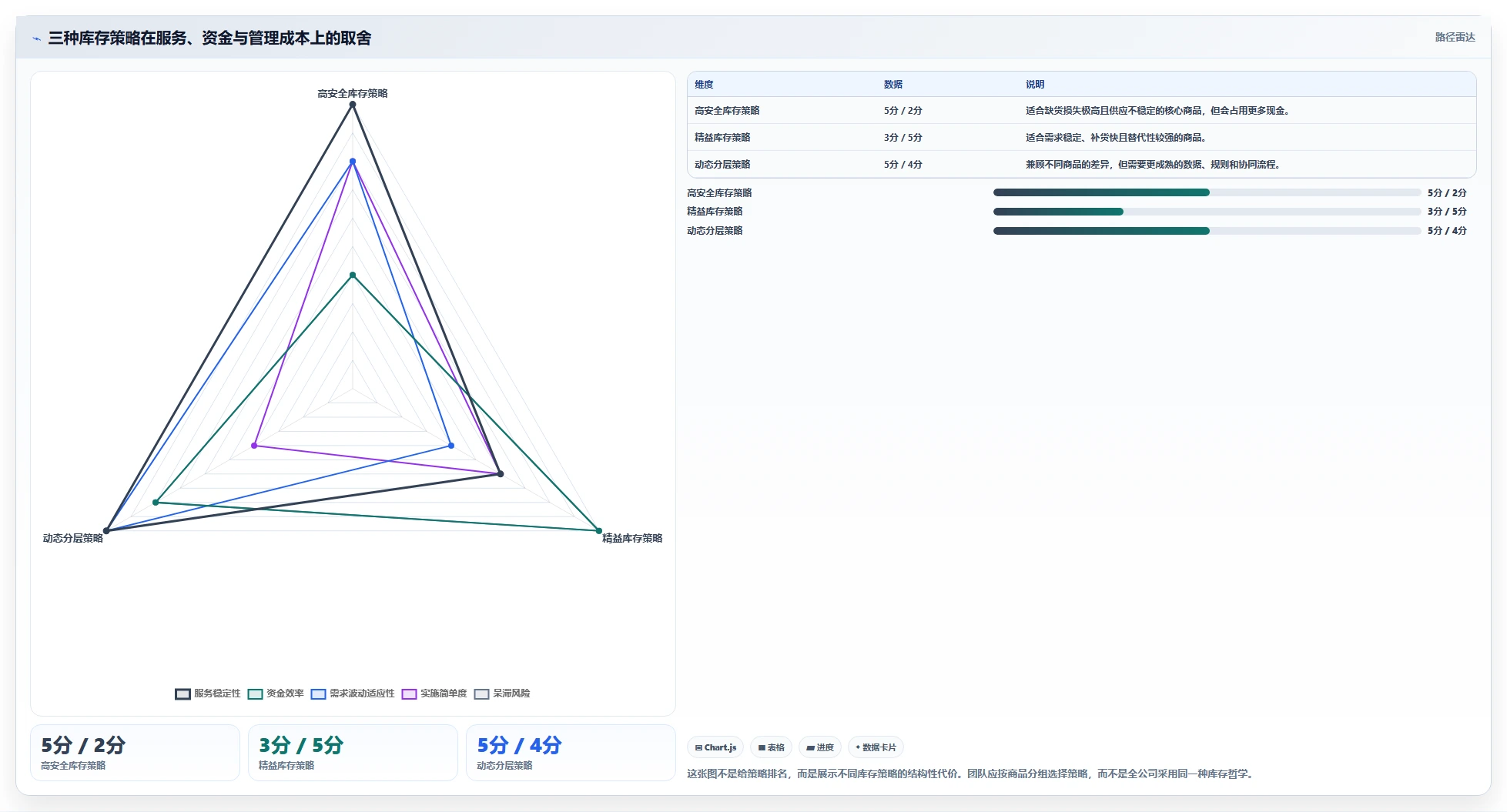Click the description starting 兼顾不同商品的差异
1507x812 pixels.
point(1154,165)
